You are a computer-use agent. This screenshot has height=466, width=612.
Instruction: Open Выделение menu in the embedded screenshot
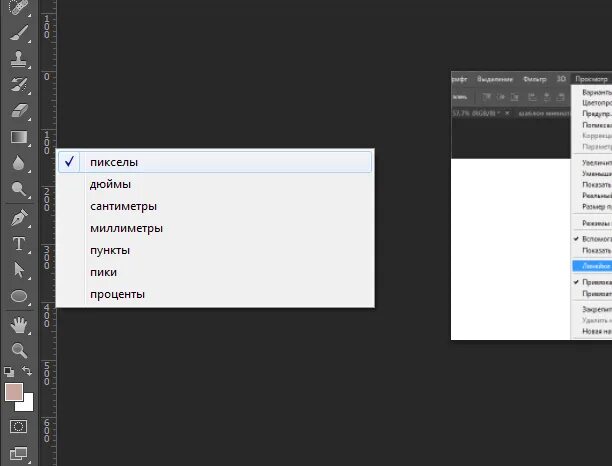coord(495,79)
